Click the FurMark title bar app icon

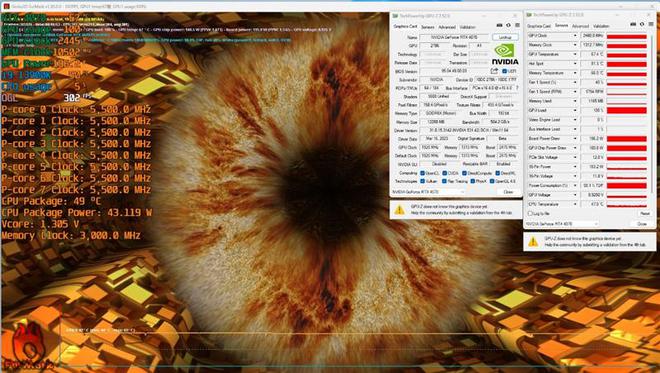pyautogui.click(x=6, y=6)
